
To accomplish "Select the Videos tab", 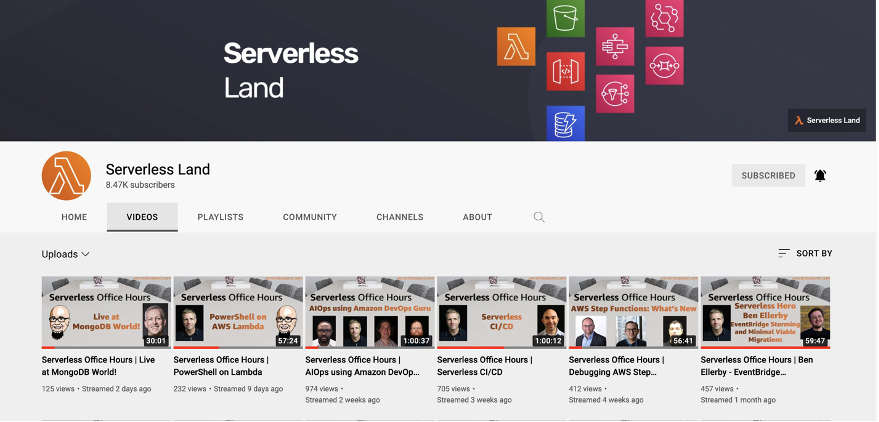I will click(x=142, y=217).
